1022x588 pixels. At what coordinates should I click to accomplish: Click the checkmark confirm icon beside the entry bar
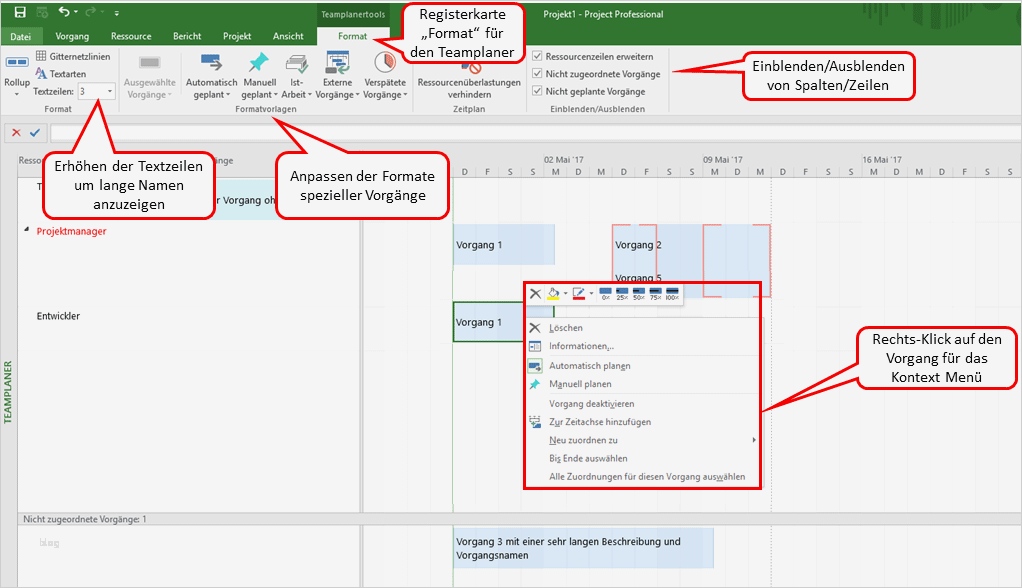(x=35, y=132)
